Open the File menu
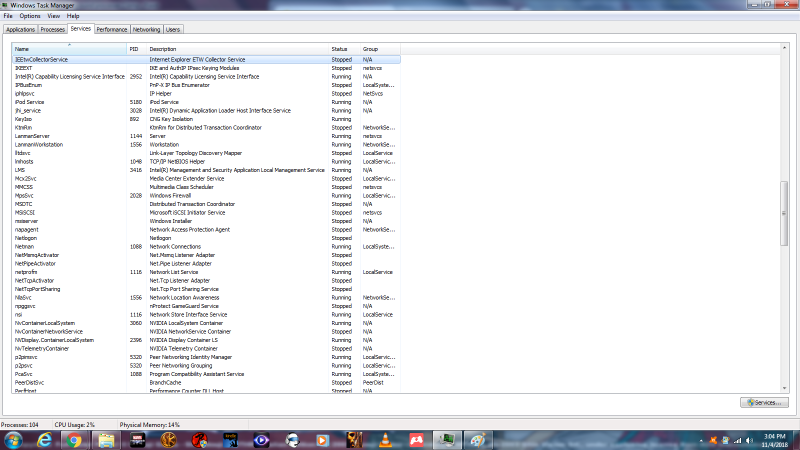The width and height of the screenshot is (800, 450). click(8, 16)
